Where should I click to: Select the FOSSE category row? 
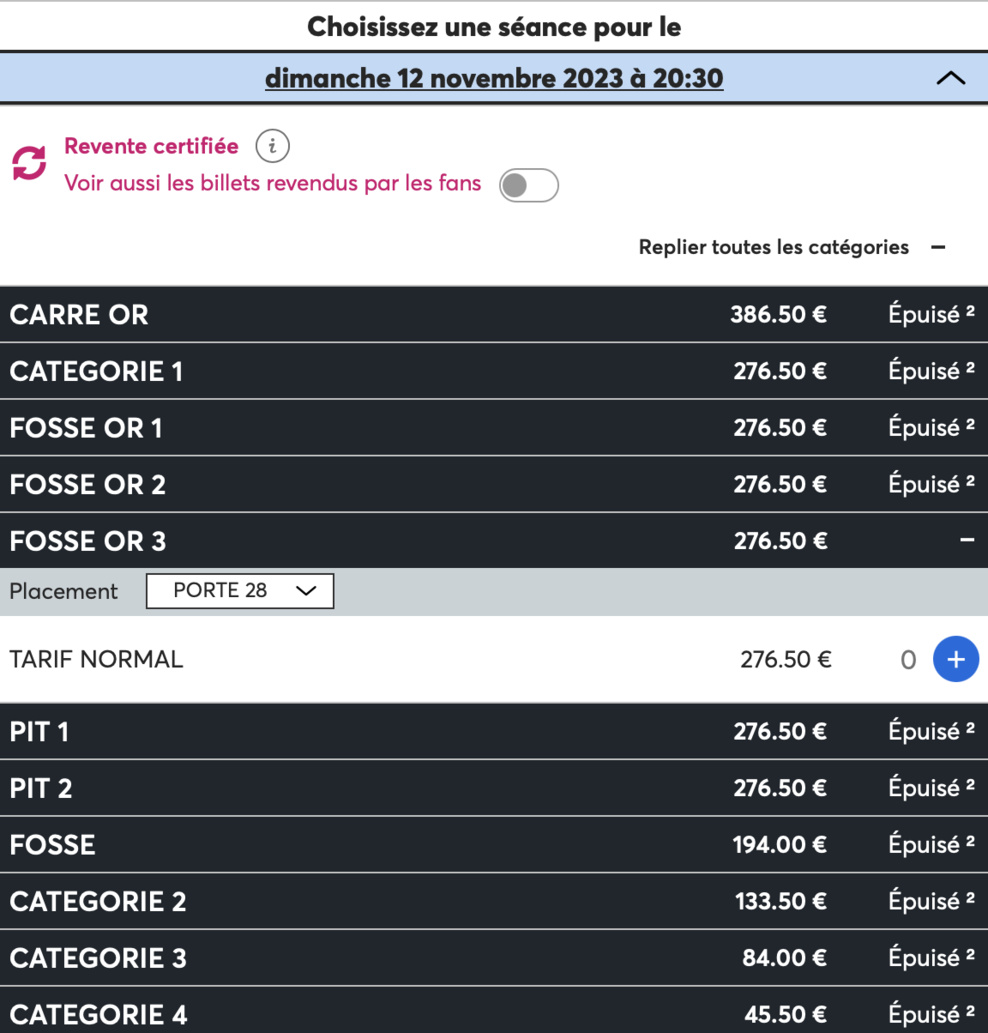[x=400, y=844]
